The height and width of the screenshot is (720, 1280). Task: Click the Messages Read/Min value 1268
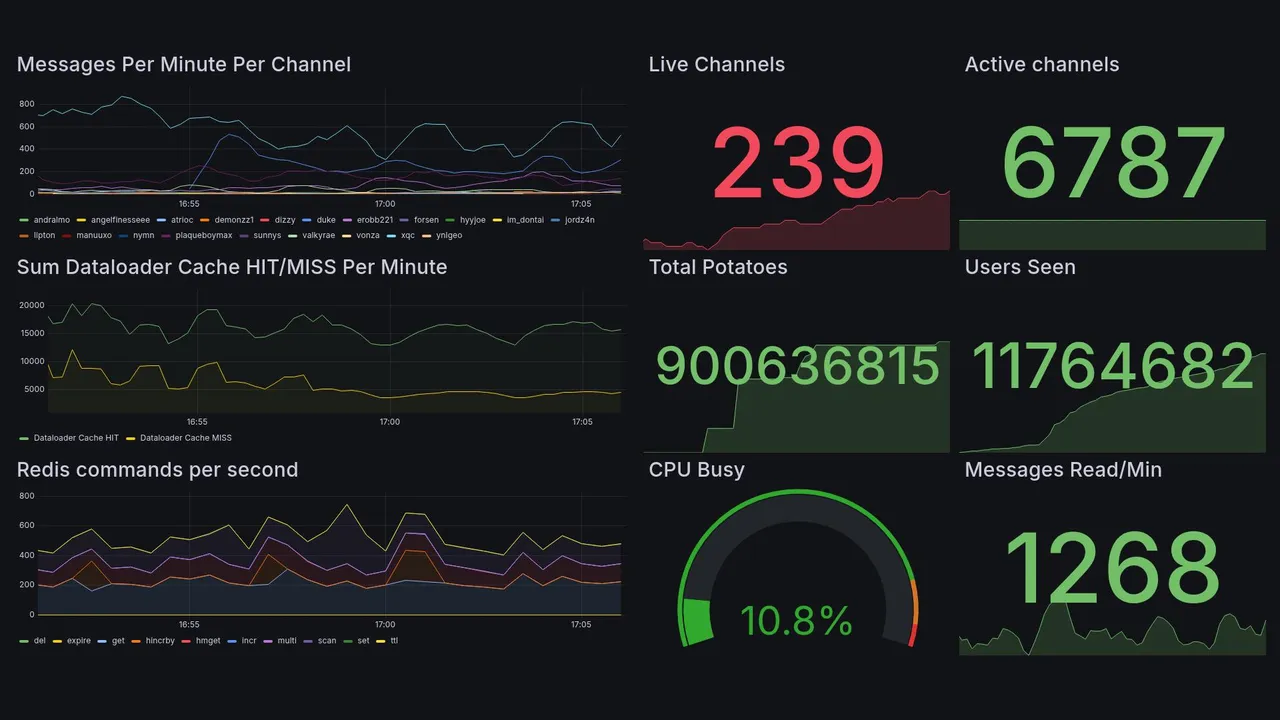click(x=1112, y=568)
